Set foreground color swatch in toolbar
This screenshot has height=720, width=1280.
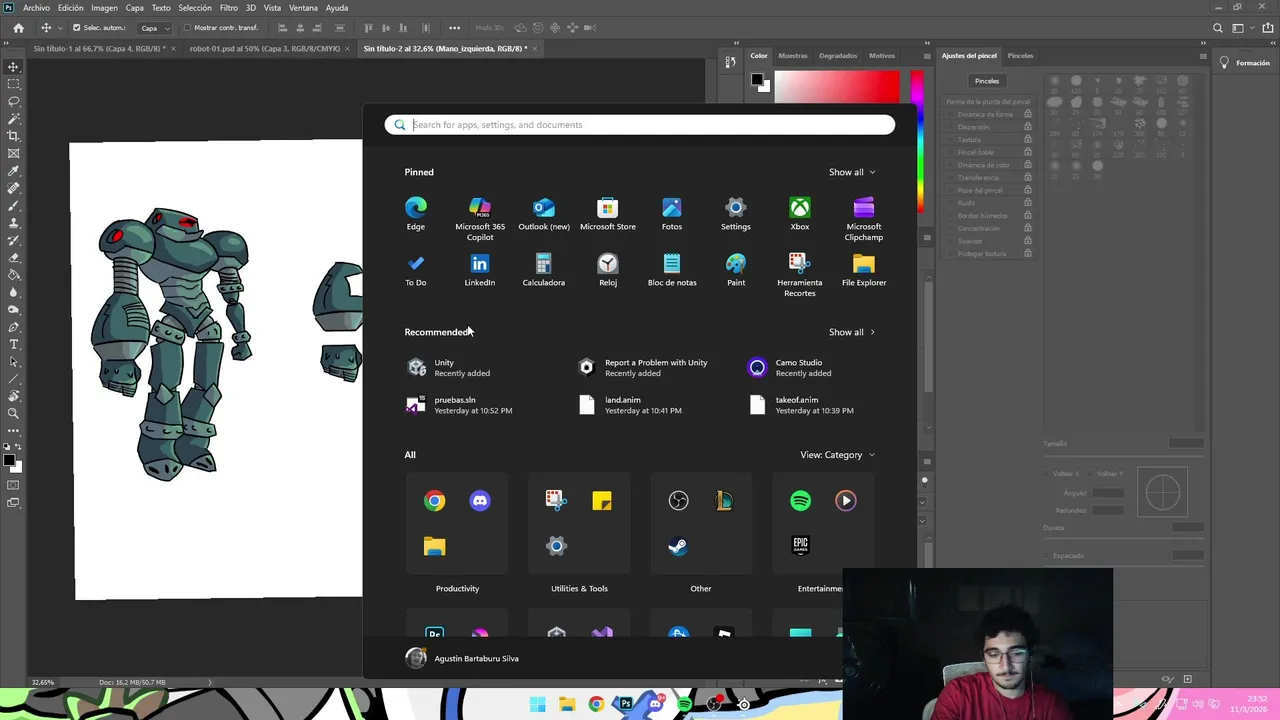[9, 460]
